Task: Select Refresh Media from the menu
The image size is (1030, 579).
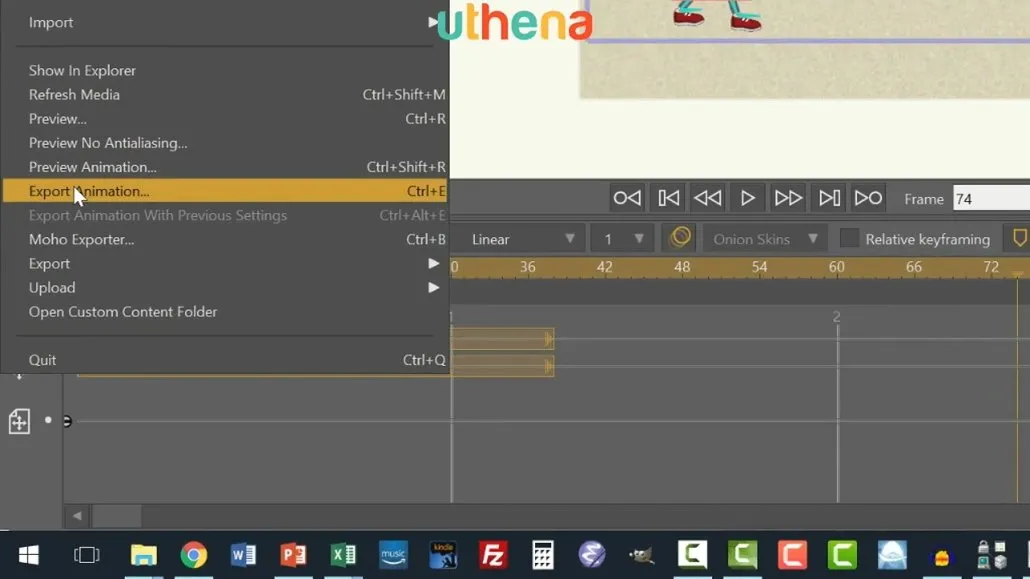Action: [225, 95]
